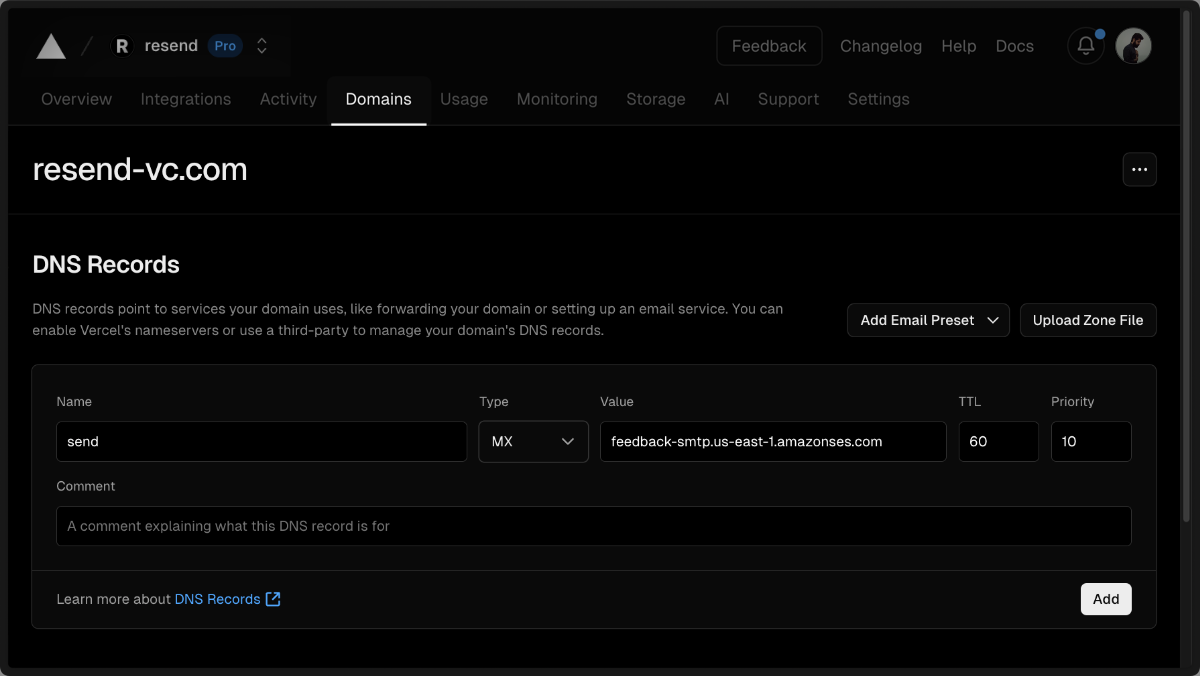Click the Vercel triangle logo
This screenshot has width=1200, height=676.
point(51,46)
